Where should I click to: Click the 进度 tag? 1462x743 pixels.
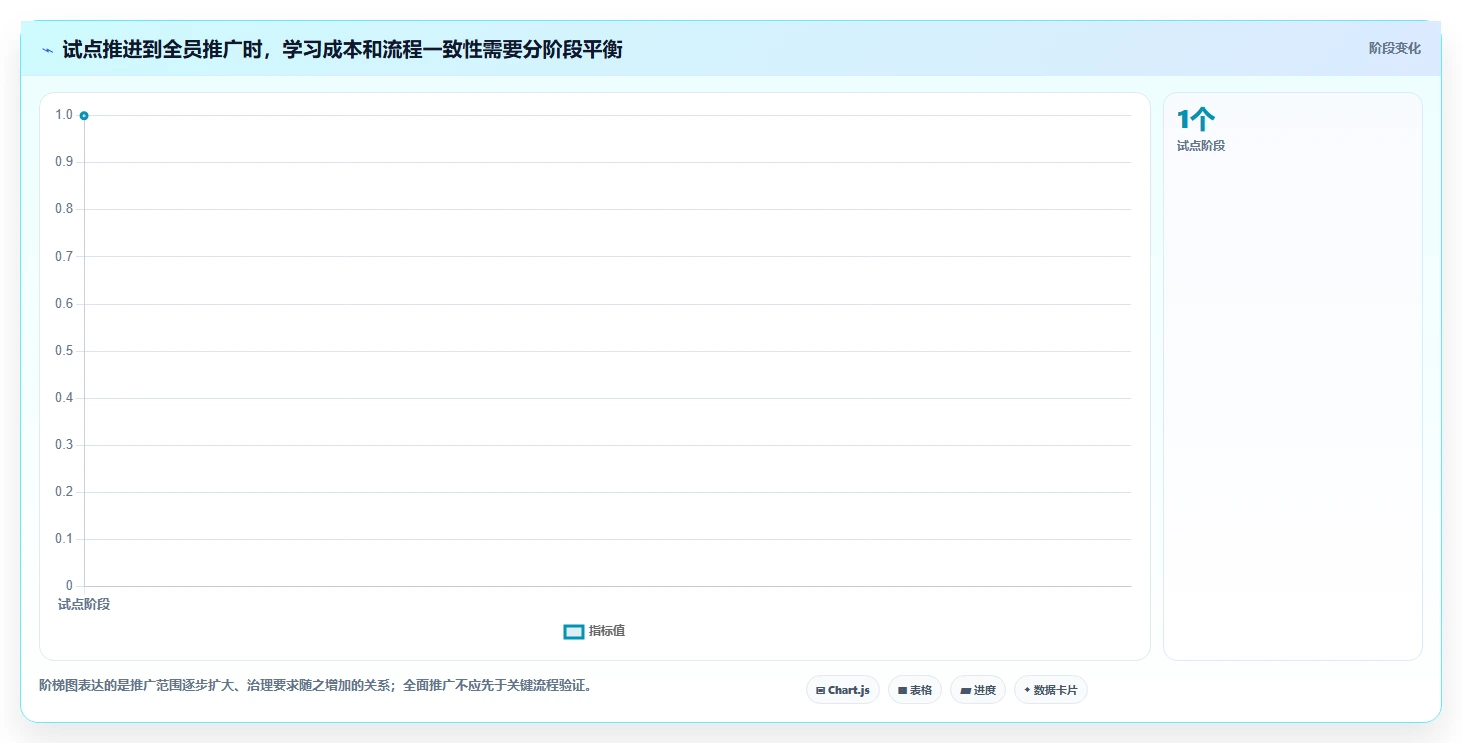pos(978,690)
